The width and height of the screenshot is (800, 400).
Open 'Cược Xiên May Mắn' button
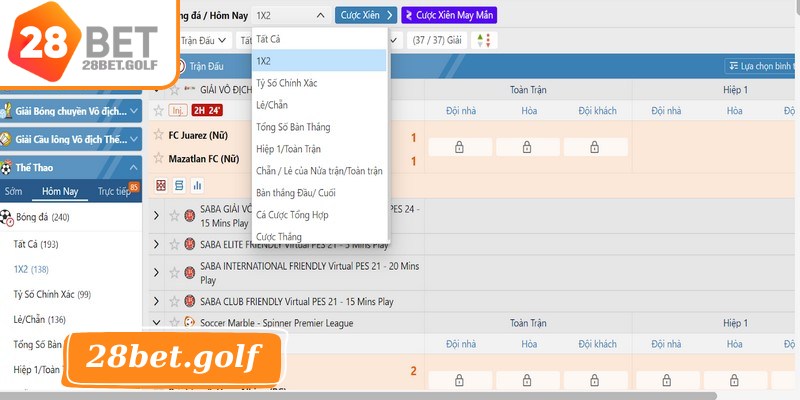click(449, 15)
